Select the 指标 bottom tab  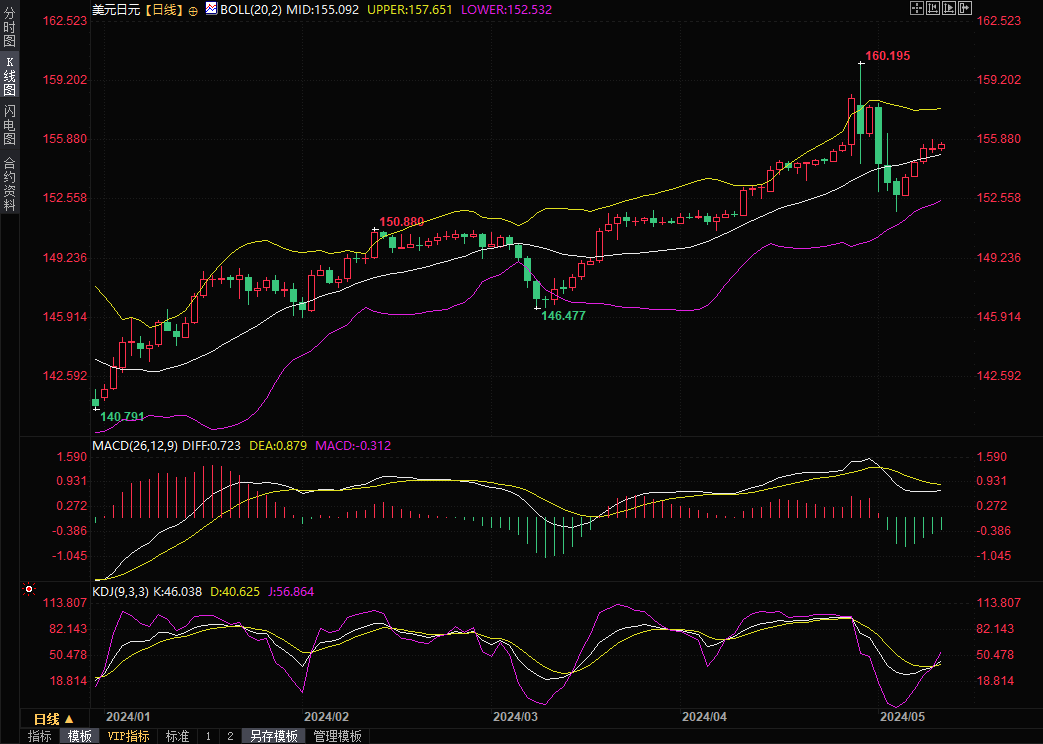pyautogui.click(x=40, y=736)
